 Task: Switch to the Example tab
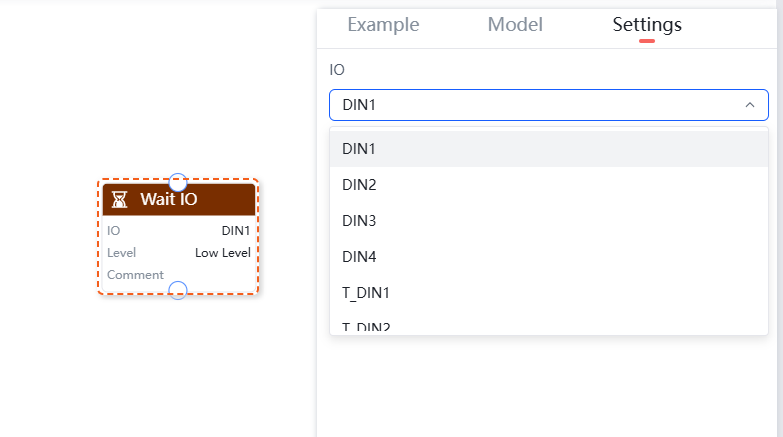[383, 25]
